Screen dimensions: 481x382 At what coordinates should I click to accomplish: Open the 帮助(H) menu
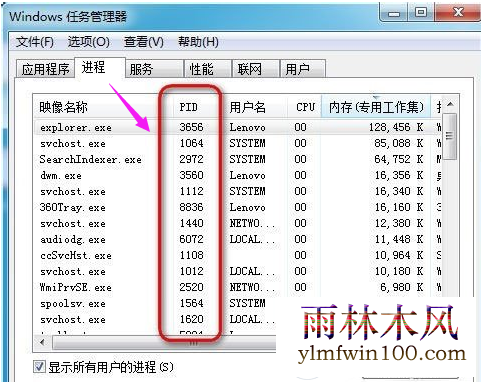(x=198, y=42)
